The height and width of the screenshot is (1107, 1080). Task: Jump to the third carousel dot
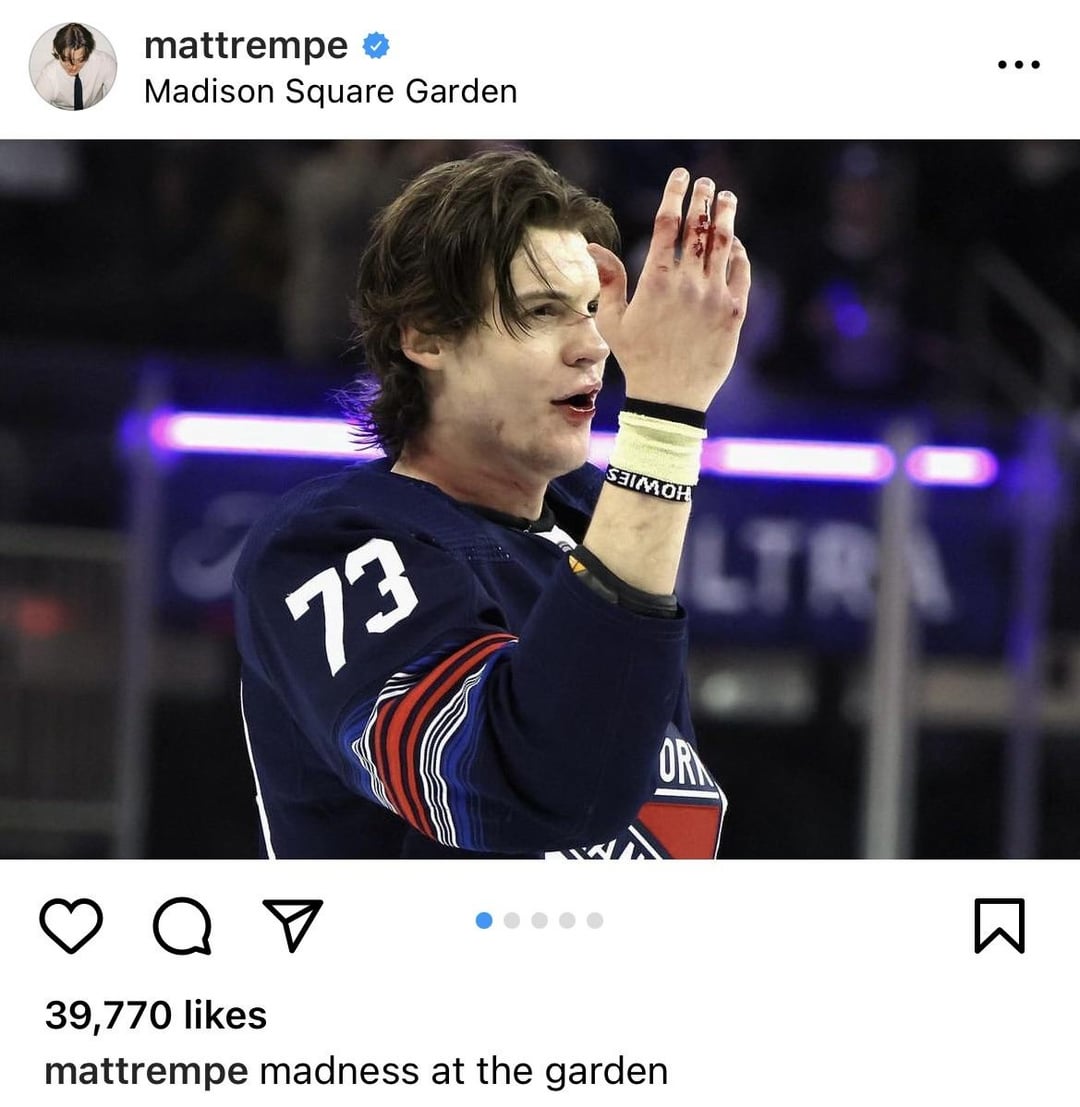539,920
